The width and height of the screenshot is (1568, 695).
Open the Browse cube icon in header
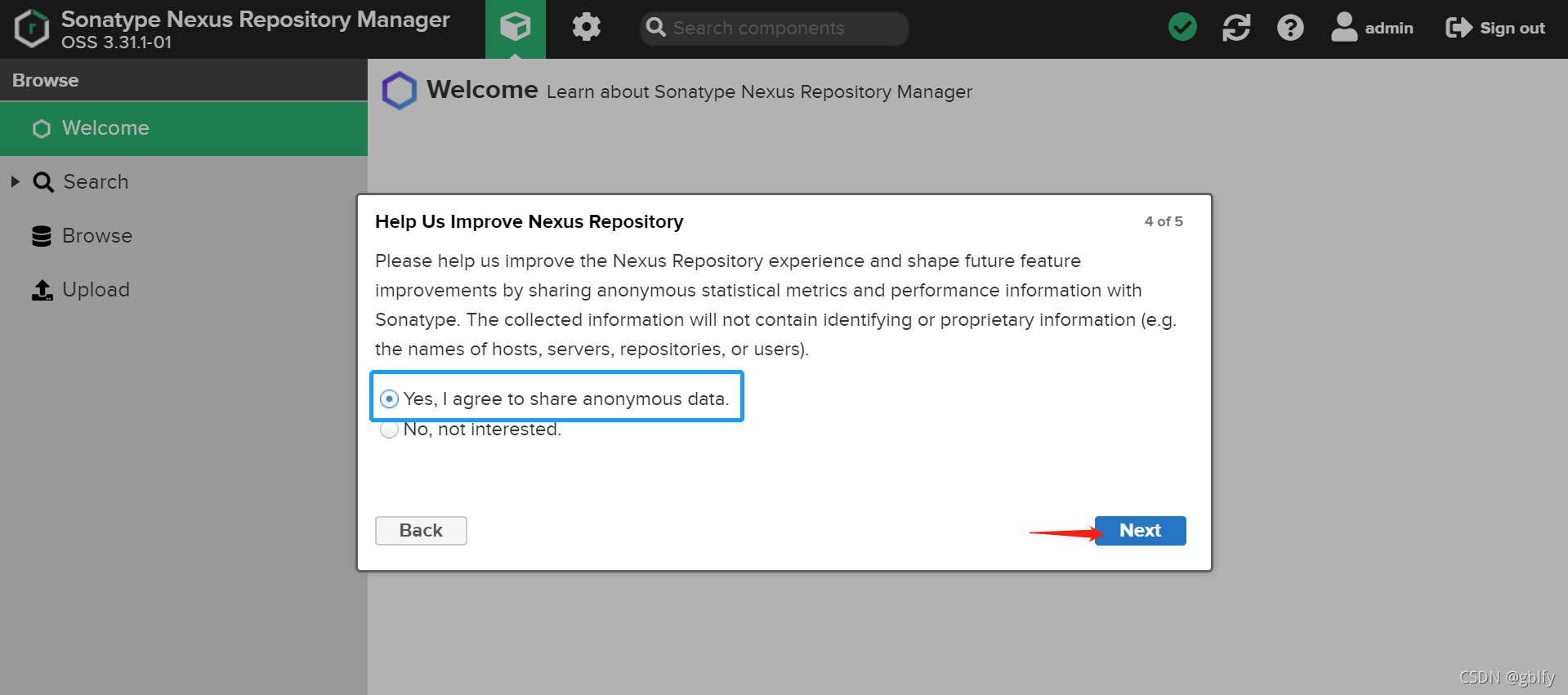tap(516, 28)
